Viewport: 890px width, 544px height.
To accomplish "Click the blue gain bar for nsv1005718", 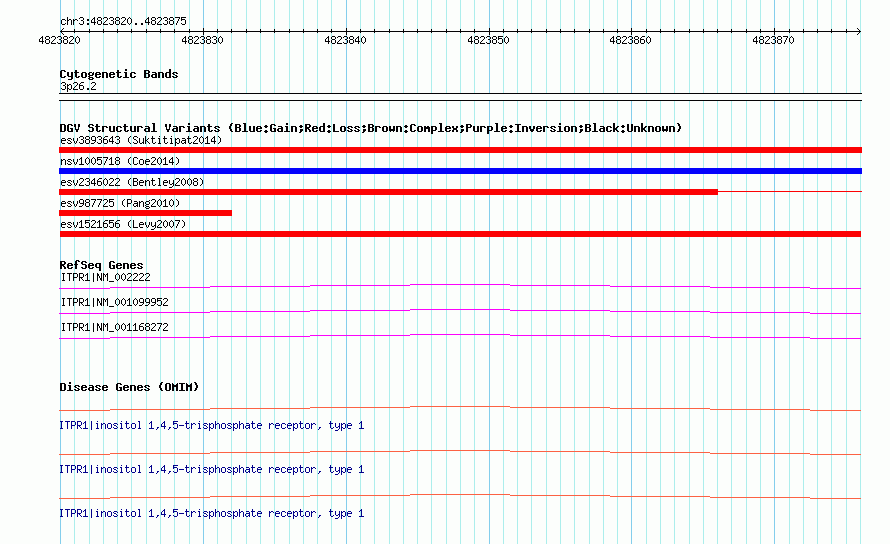I will point(460,171).
